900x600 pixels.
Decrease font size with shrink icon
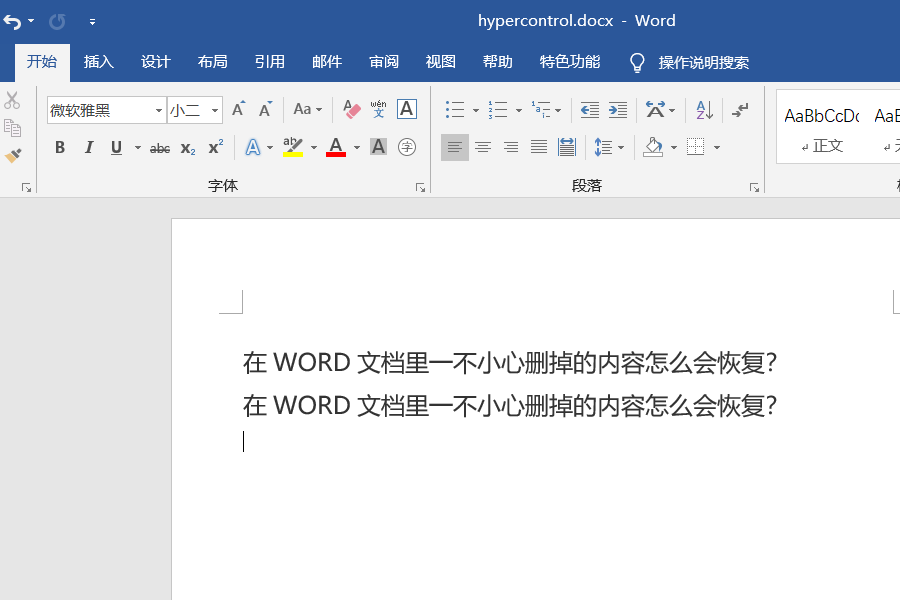point(265,109)
